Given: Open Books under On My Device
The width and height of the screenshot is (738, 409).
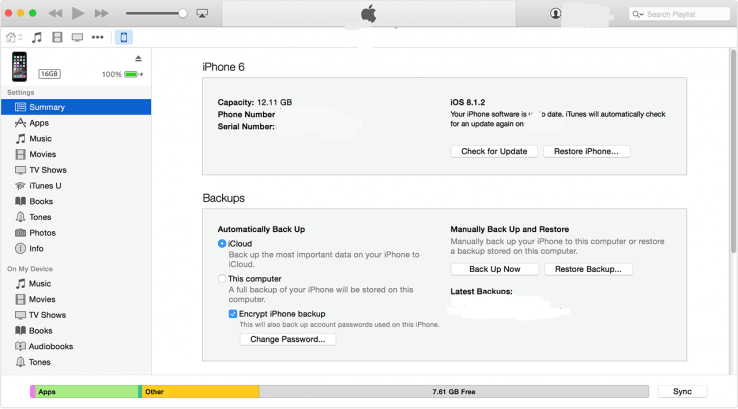Looking at the screenshot, I should 76,331.
